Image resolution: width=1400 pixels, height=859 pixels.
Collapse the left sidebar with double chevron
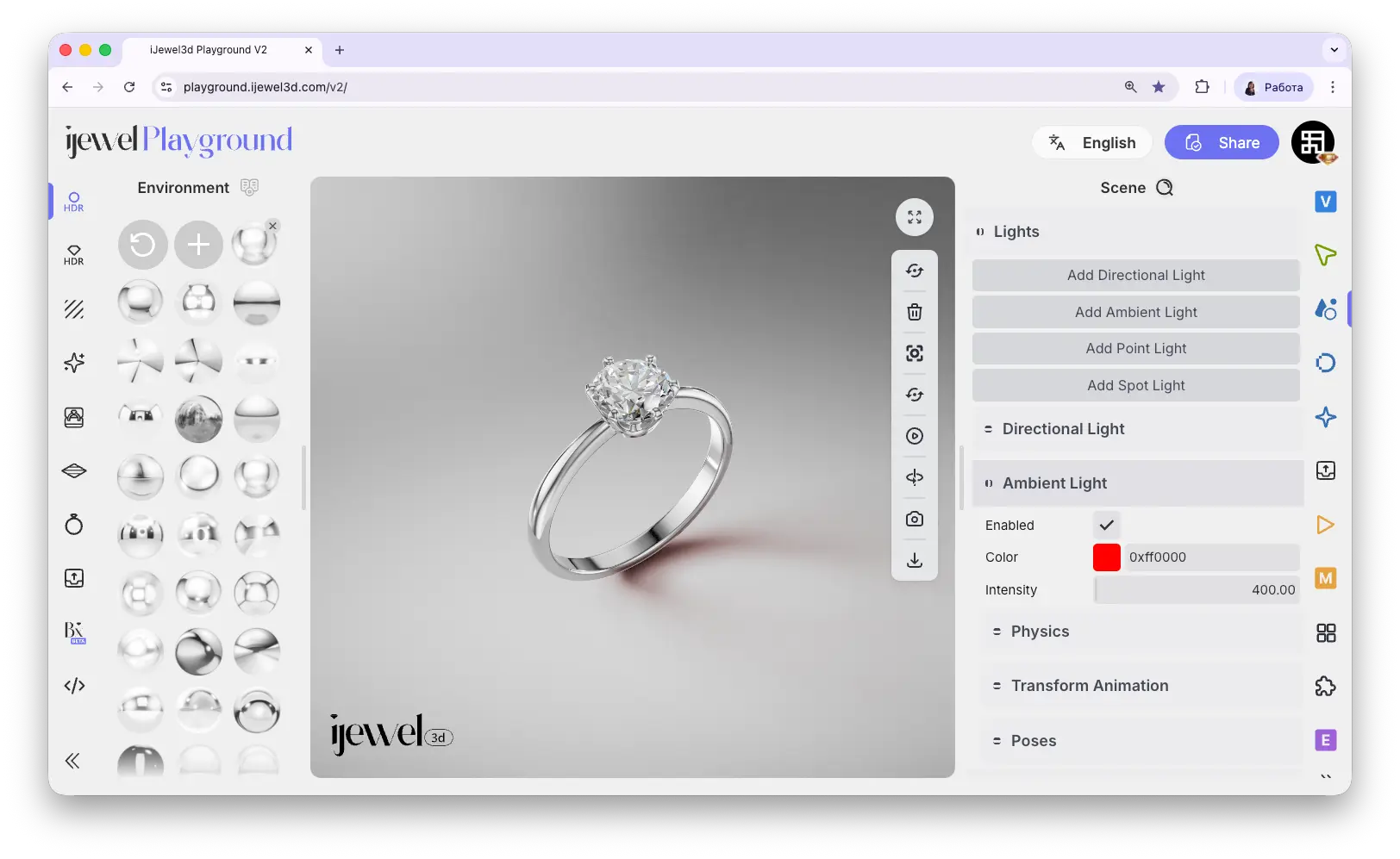click(72, 761)
